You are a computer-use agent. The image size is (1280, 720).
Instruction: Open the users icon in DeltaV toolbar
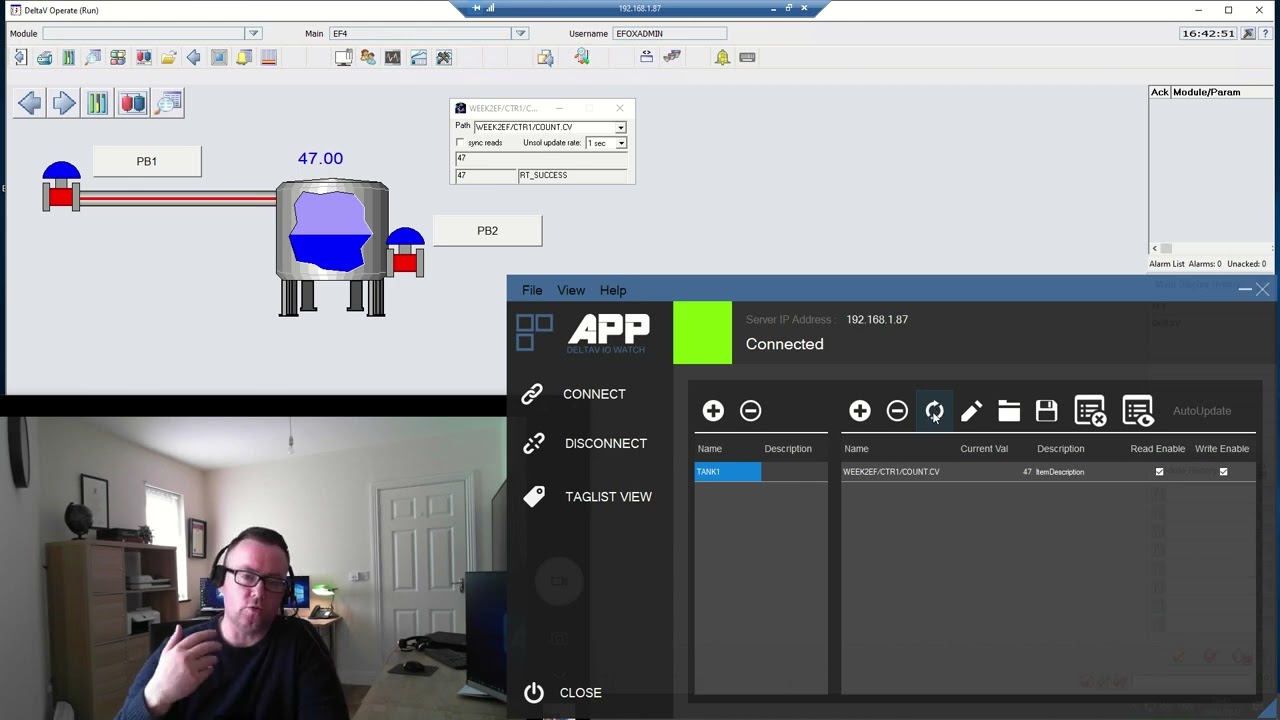pyautogui.click(x=368, y=58)
